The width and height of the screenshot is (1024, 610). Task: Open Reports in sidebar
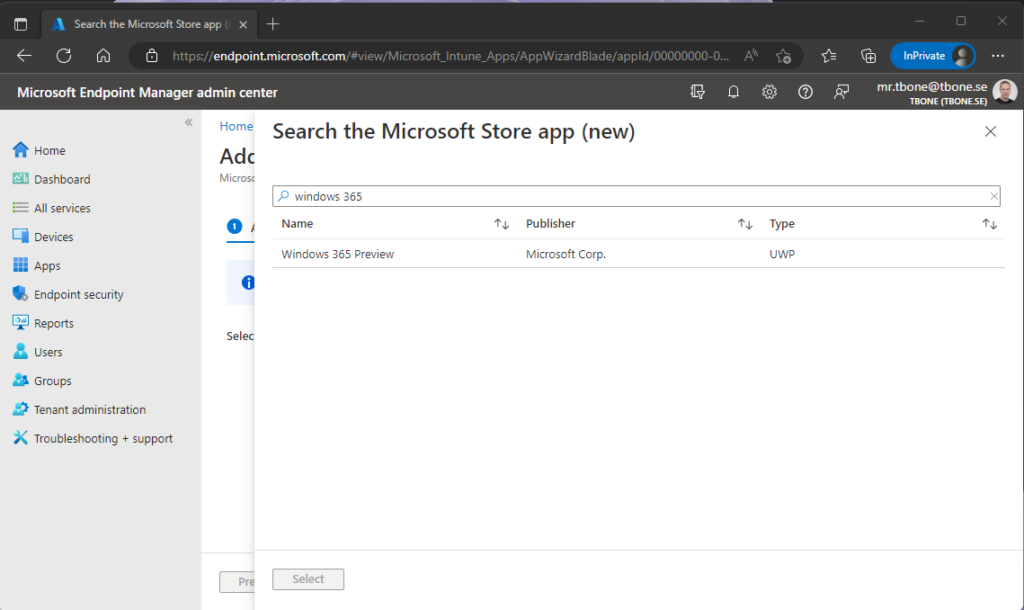click(43, 323)
